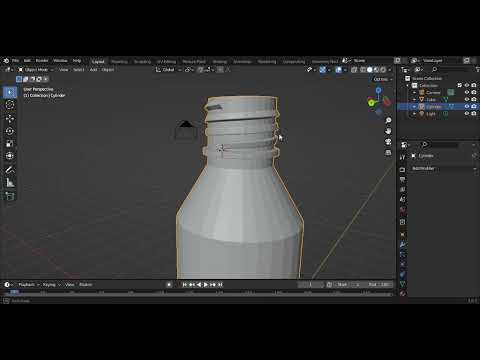Viewport: 480px width, 360px height.
Task: Click the pan view hand icon
Action: click(x=388, y=131)
